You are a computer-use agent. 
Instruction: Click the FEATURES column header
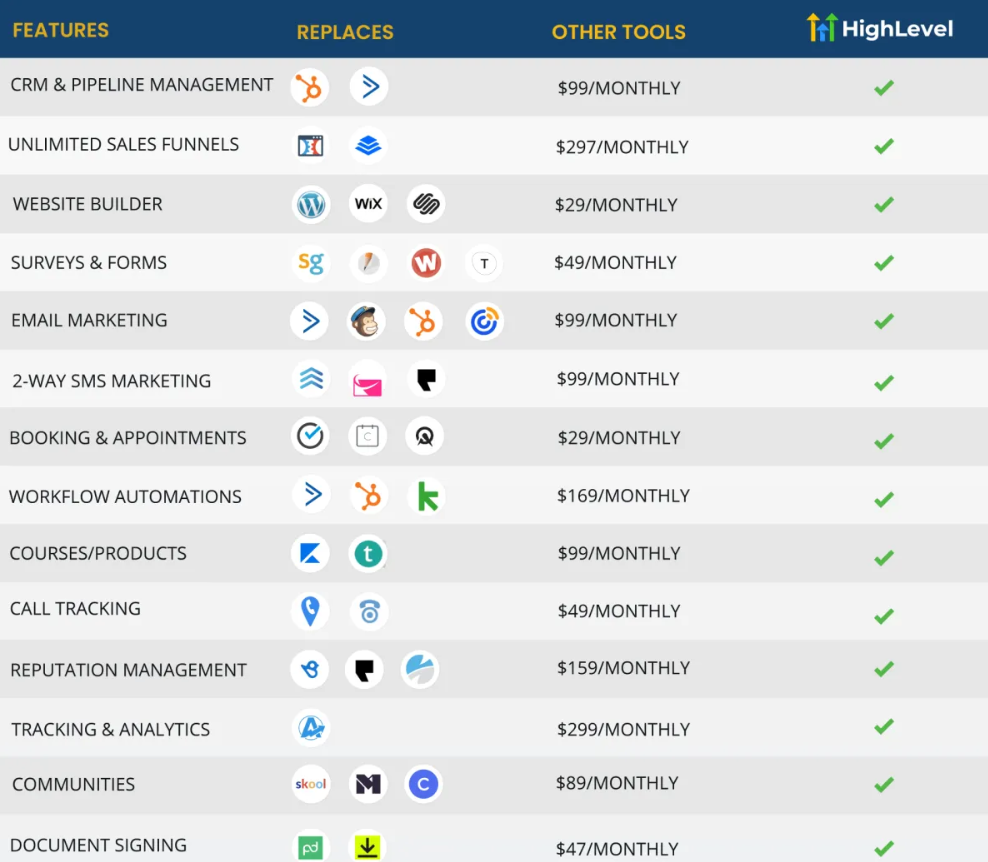61,30
